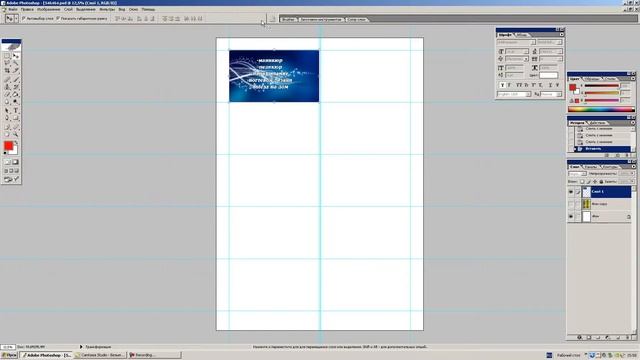This screenshot has height=360, width=640.
Task: Open the font size dropdown
Action: click(527, 51)
